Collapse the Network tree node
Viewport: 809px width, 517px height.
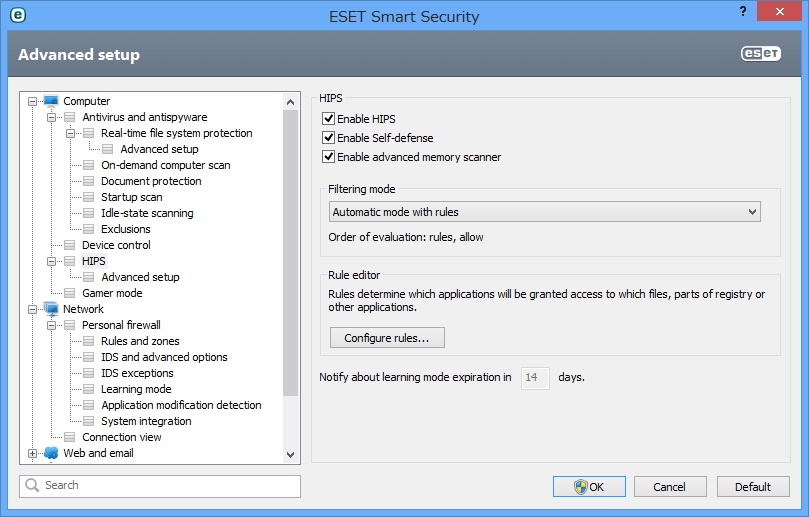(x=32, y=310)
